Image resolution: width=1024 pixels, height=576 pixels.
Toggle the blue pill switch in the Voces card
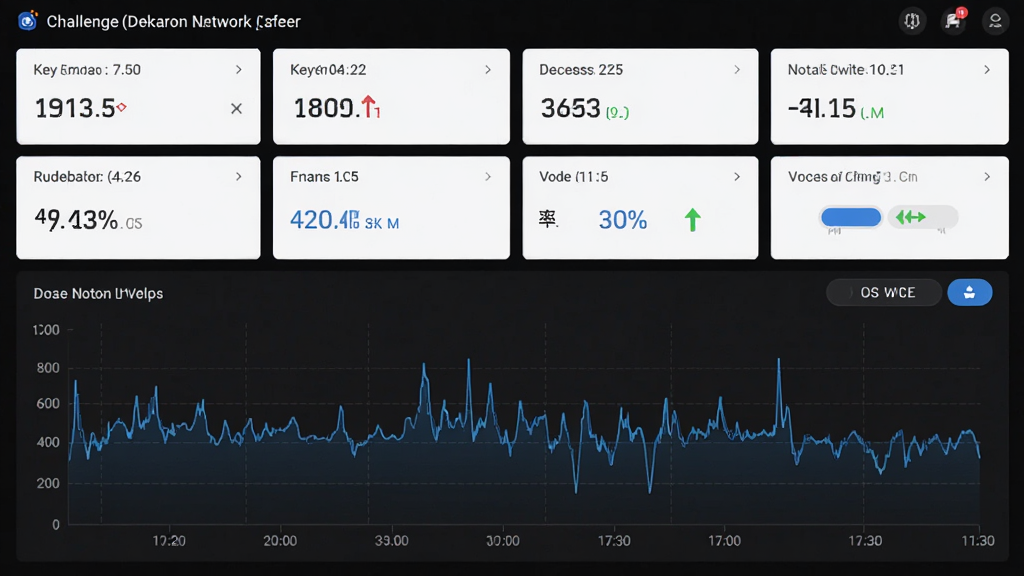851,217
